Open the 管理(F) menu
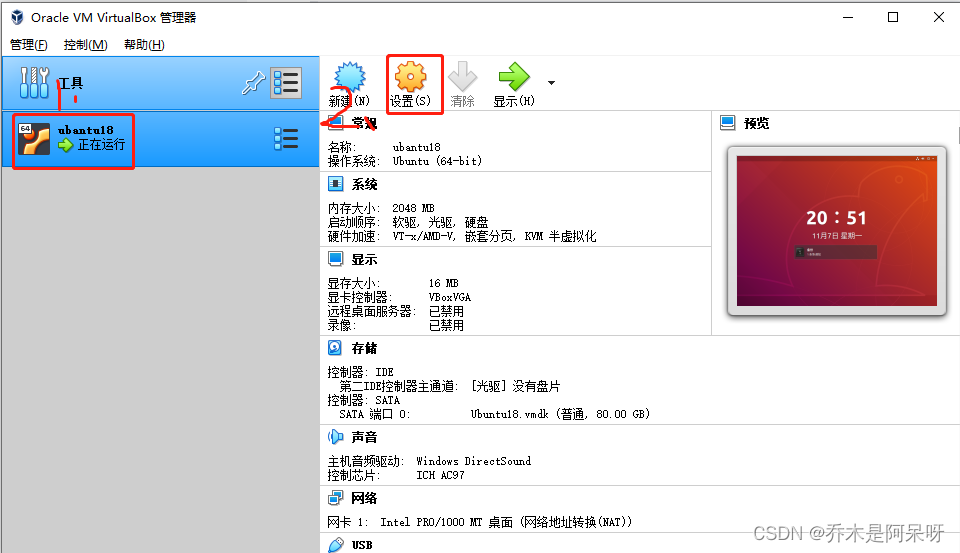 pyautogui.click(x=29, y=45)
